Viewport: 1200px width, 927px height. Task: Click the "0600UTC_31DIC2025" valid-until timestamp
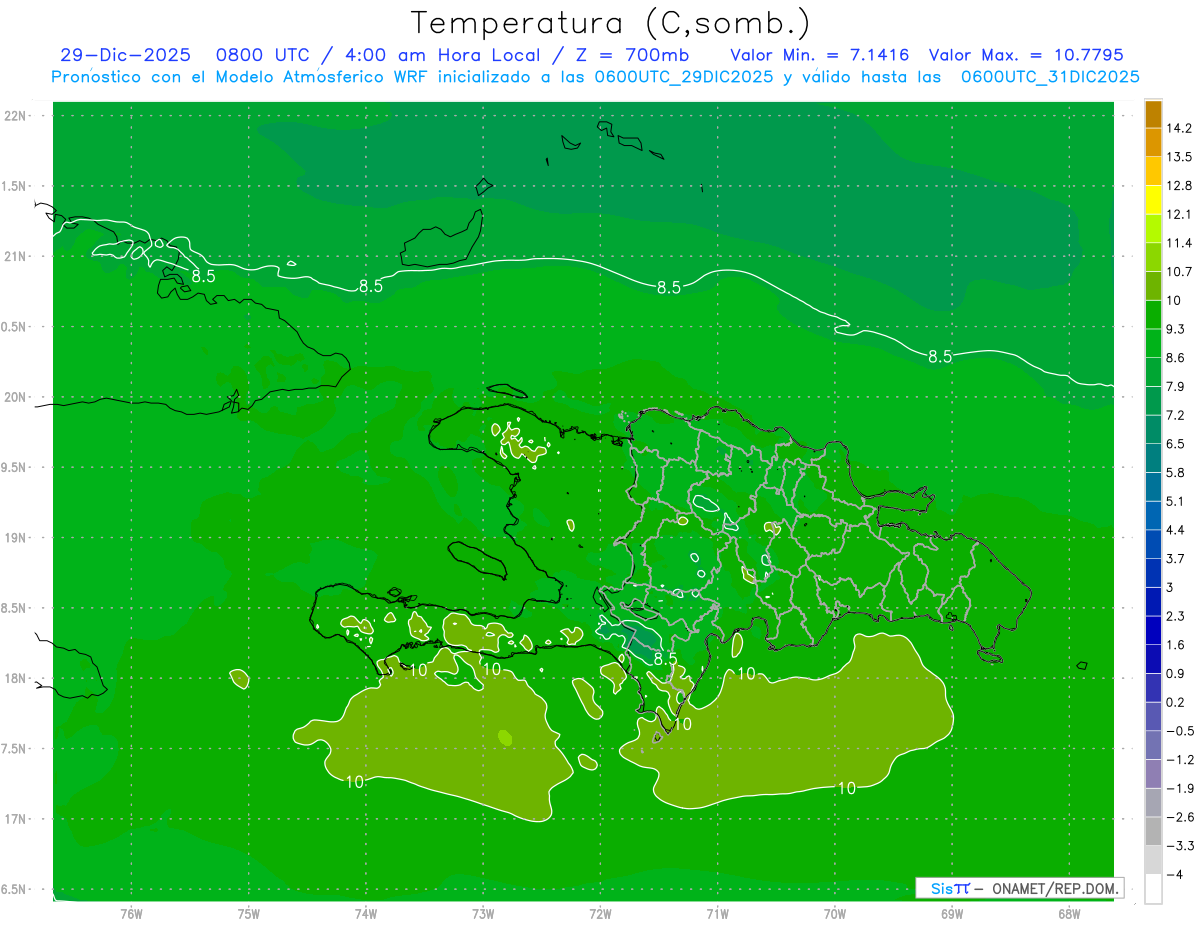[1051, 77]
